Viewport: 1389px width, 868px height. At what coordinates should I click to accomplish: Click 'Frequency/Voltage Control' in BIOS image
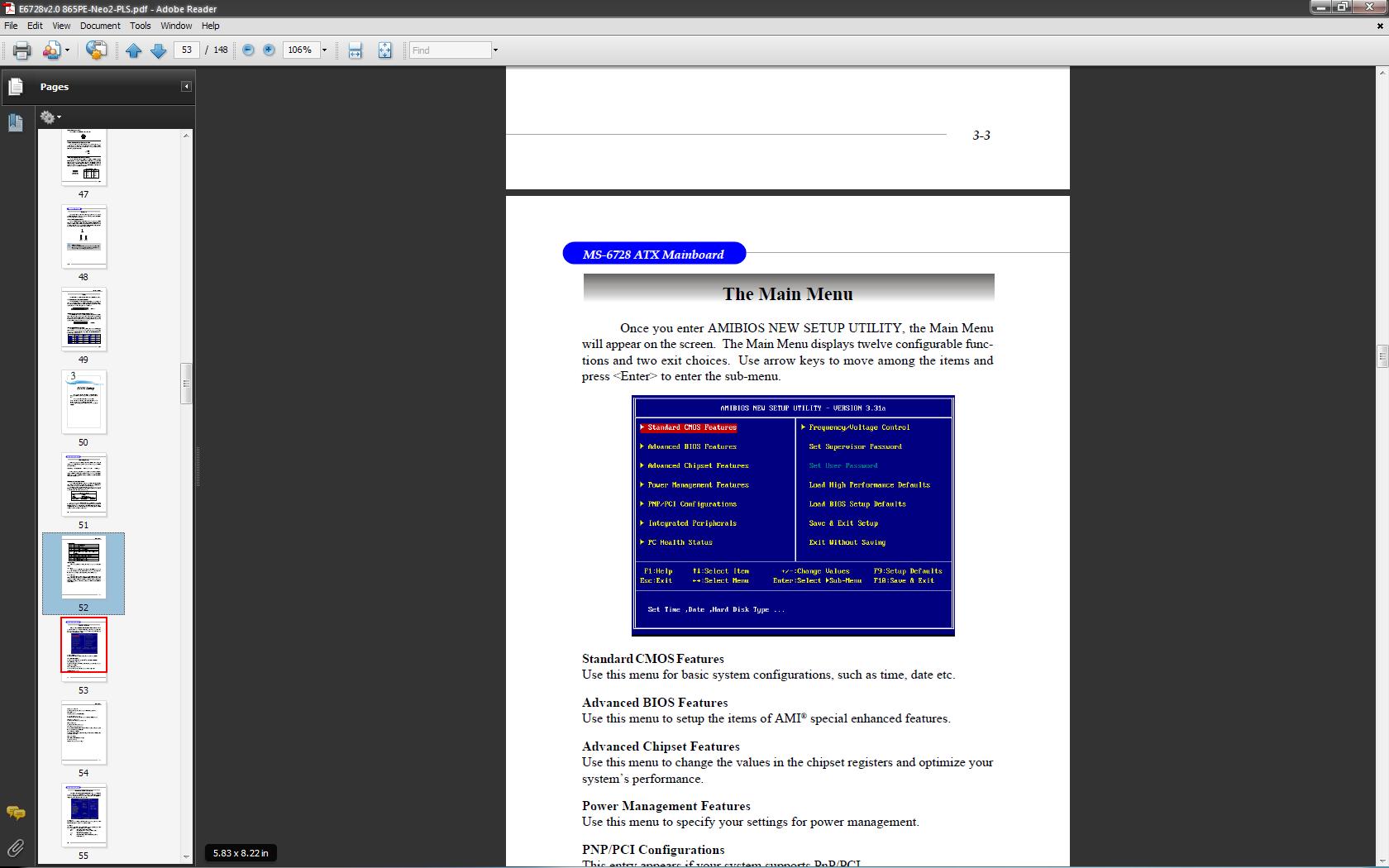(x=859, y=427)
